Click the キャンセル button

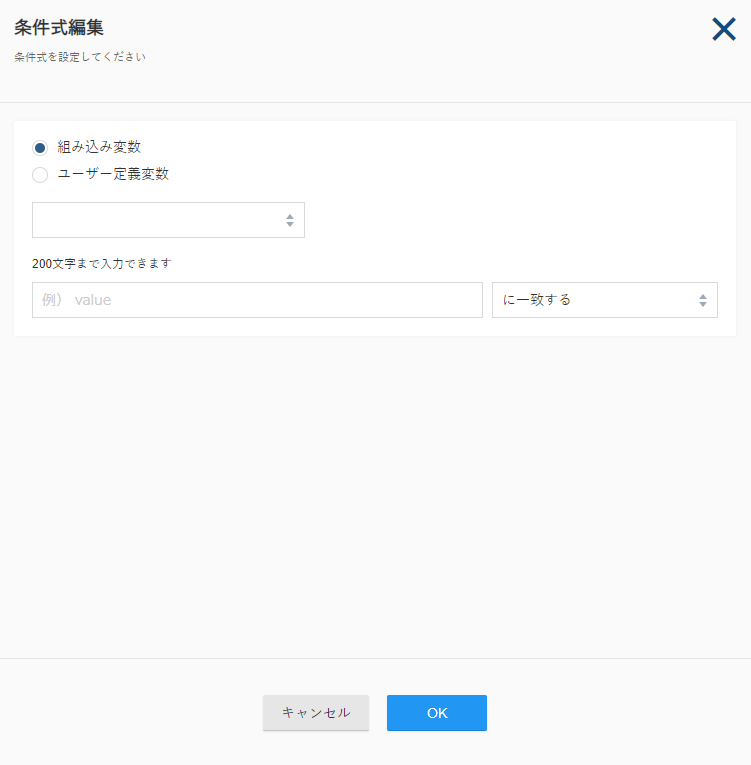[316, 713]
